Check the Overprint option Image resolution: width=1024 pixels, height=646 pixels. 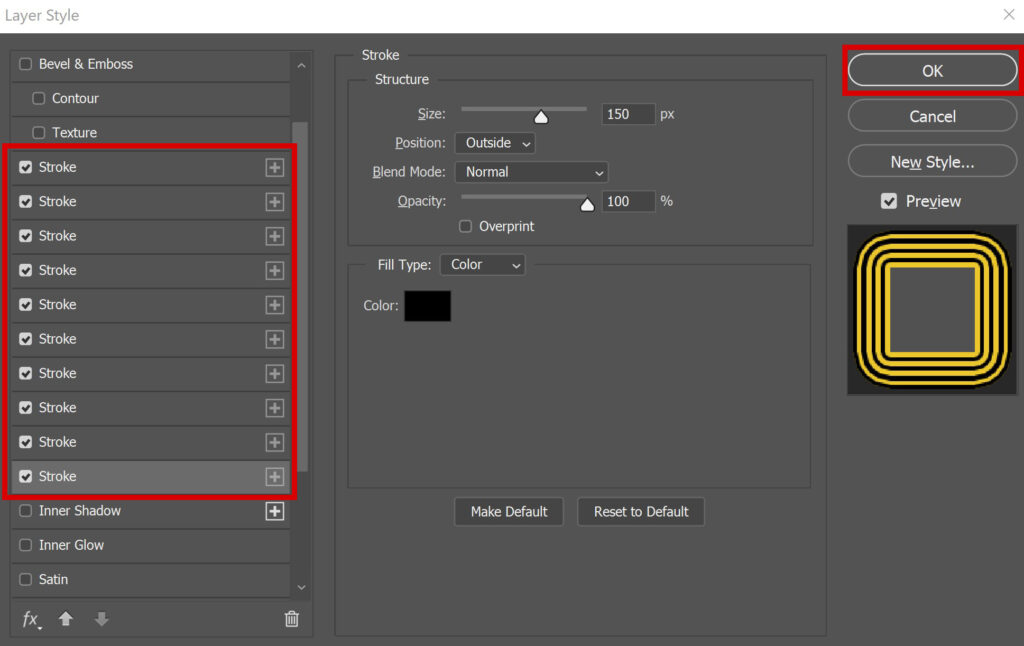click(x=465, y=226)
